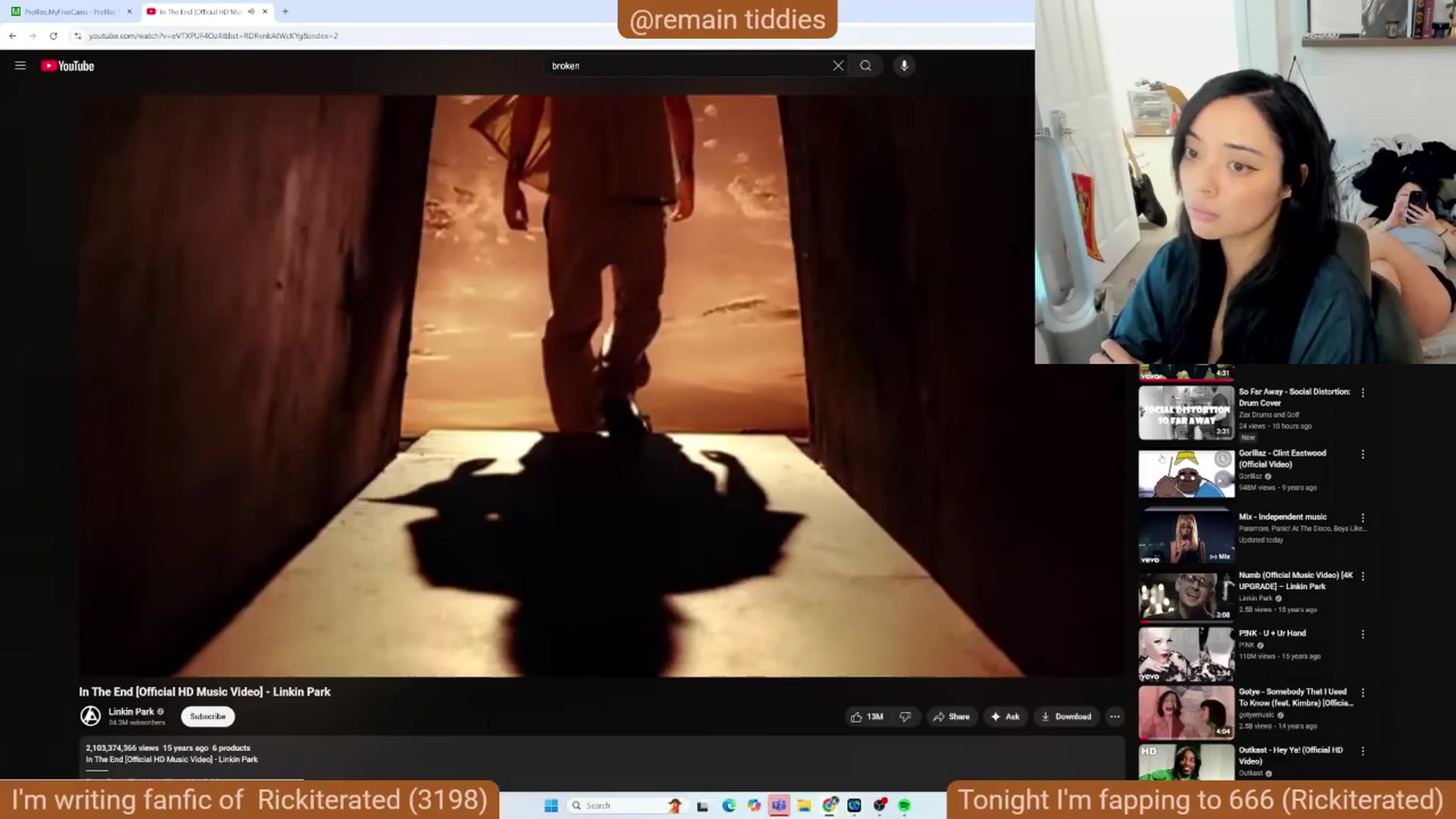Open options for Independent music mix
Screen dimensions: 1456x819
pyautogui.click(x=1363, y=518)
